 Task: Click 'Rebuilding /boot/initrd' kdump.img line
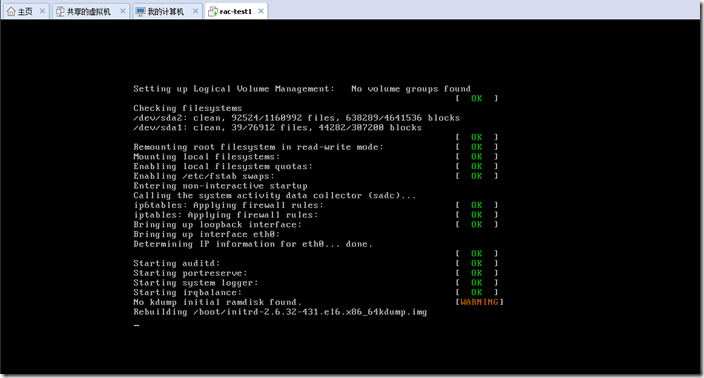tap(280, 312)
